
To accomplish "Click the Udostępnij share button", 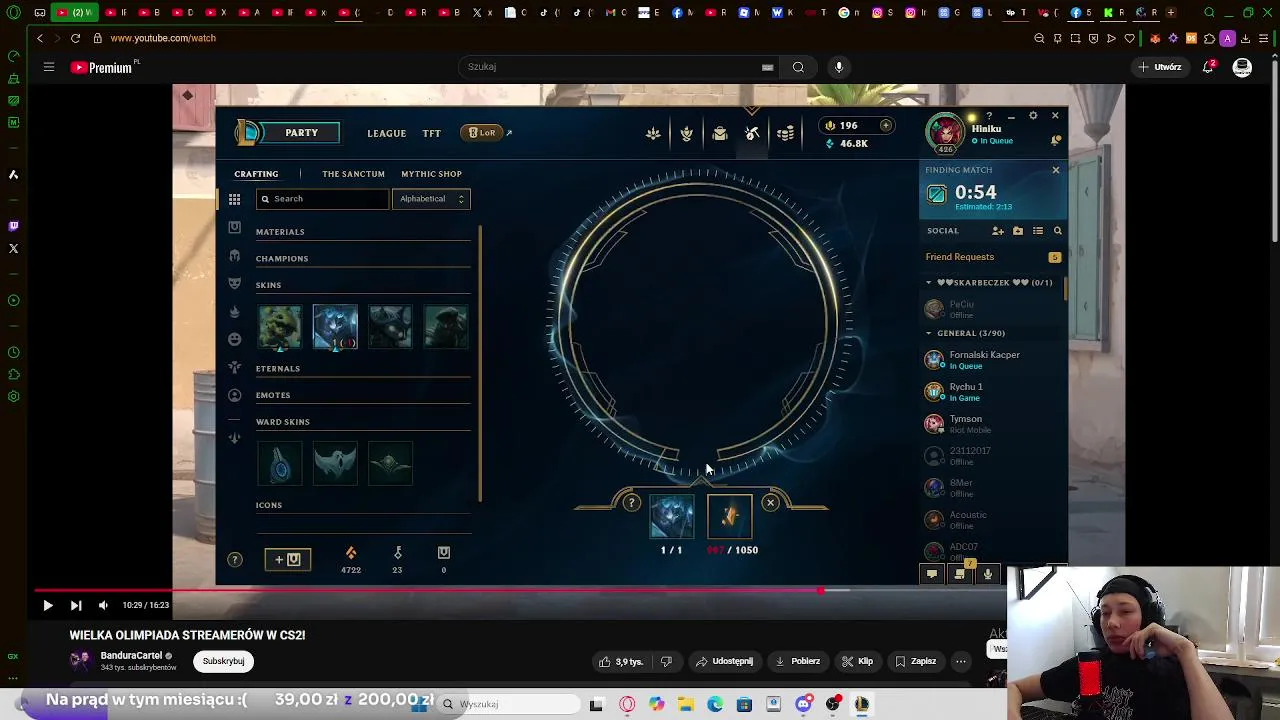I will (723, 661).
